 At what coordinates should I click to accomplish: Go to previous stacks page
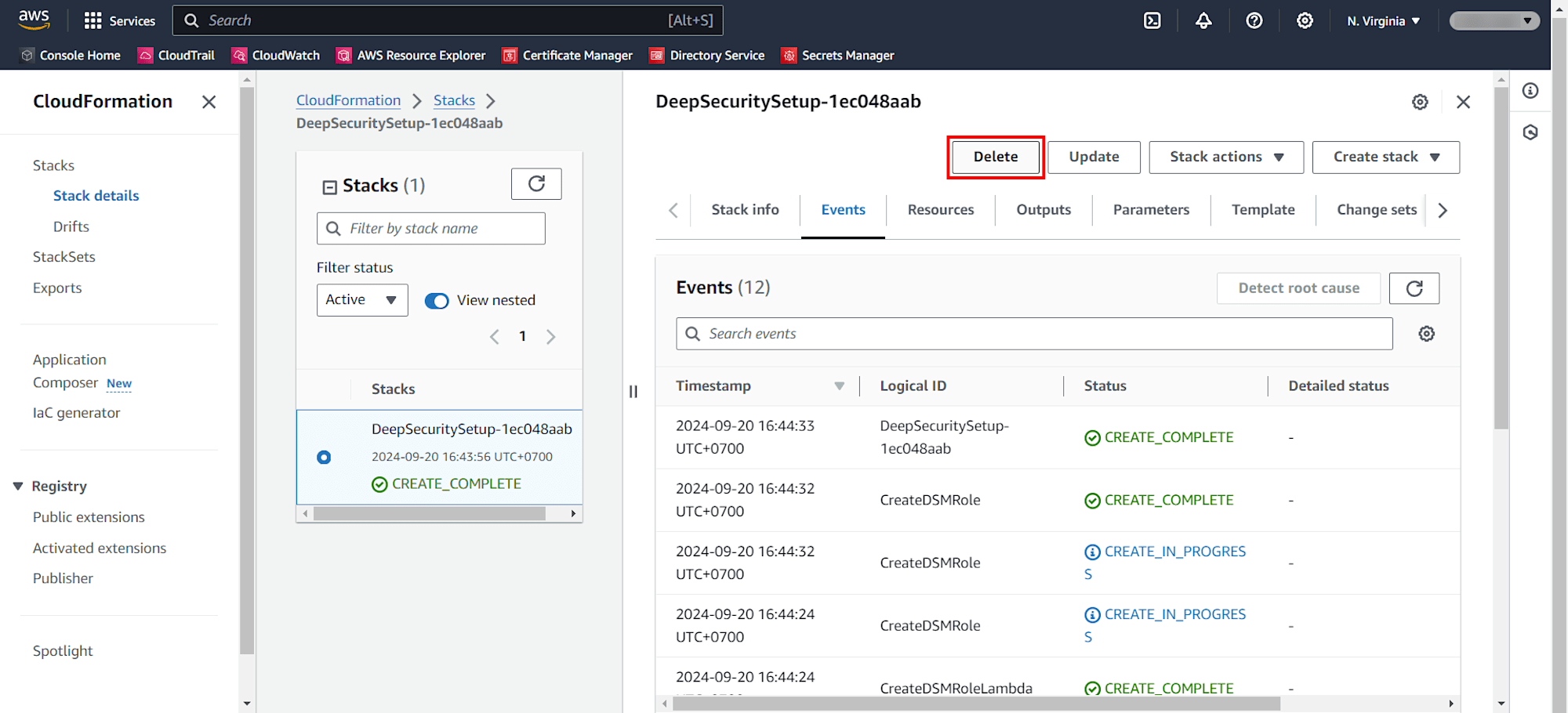point(495,337)
